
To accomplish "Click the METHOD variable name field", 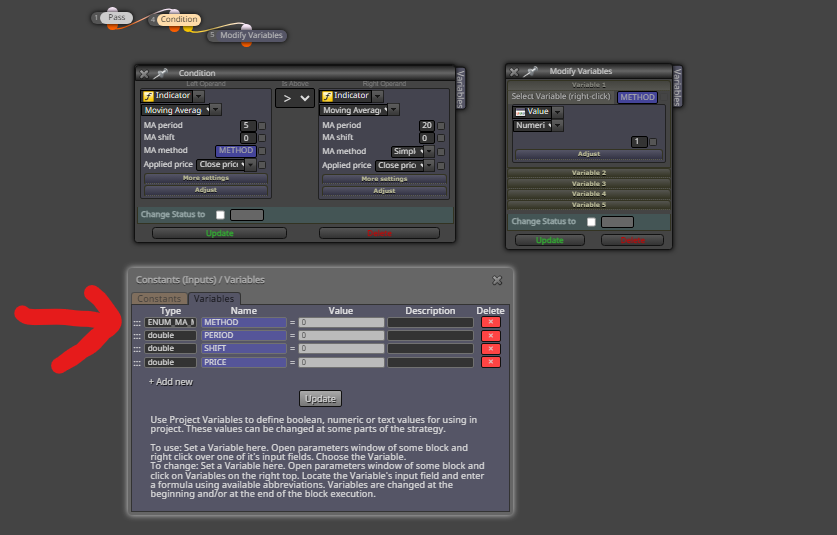I will [244, 322].
